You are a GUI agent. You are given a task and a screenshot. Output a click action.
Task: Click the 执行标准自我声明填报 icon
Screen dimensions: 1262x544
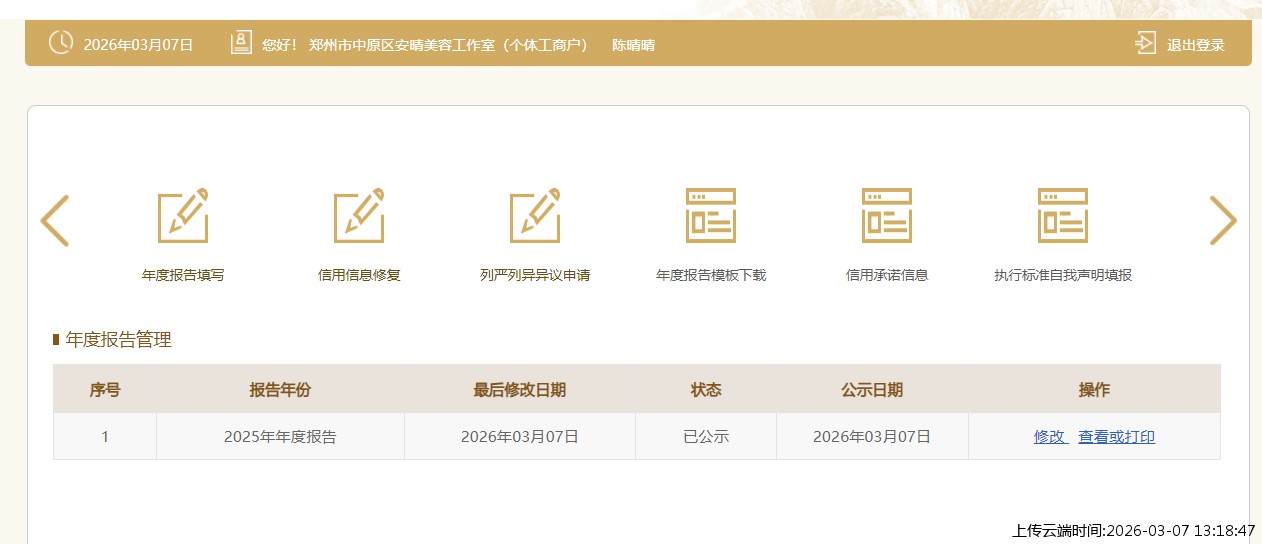tap(1063, 215)
